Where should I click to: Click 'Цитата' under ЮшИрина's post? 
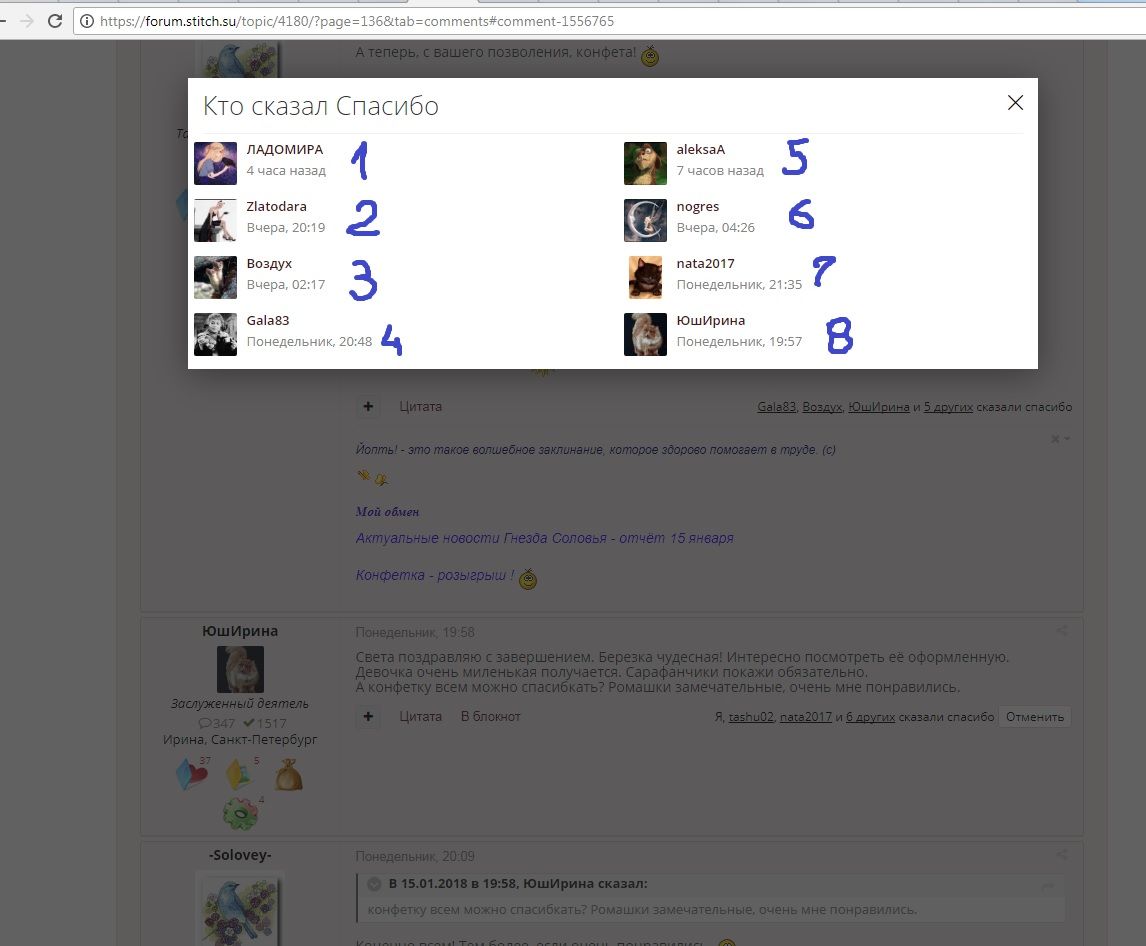[420, 716]
